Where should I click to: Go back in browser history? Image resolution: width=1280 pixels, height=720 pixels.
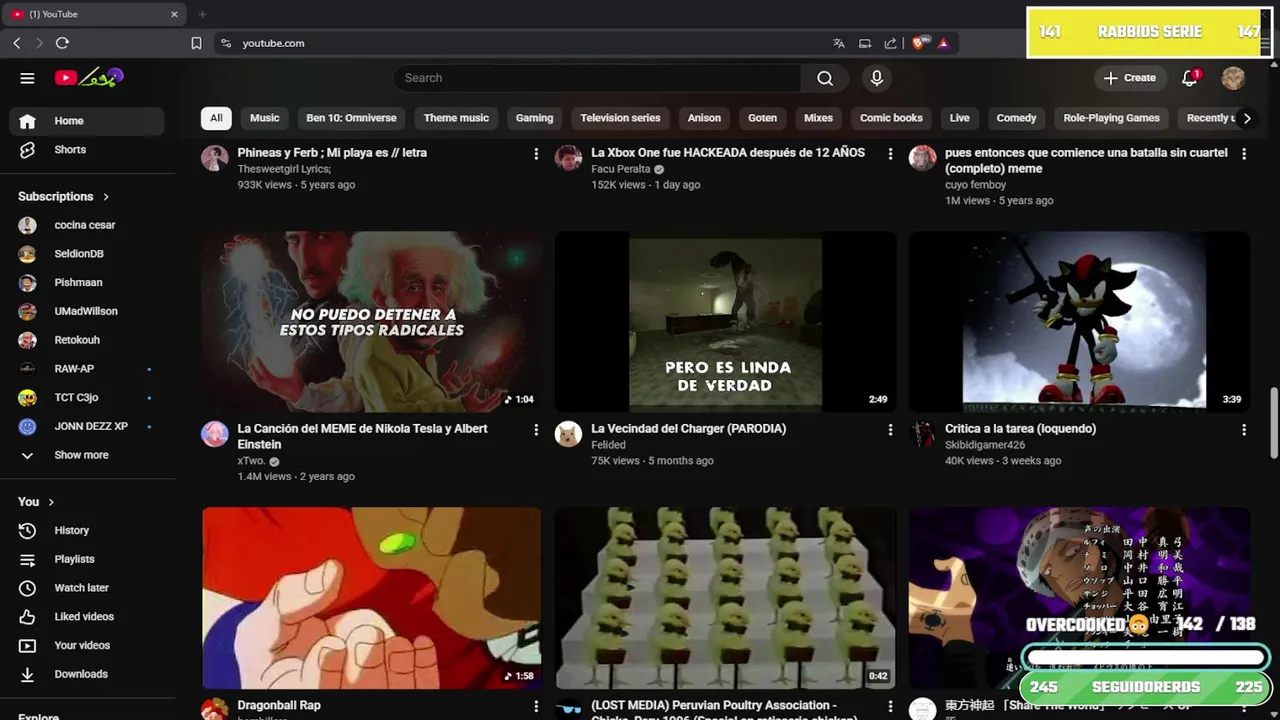point(17,43)
